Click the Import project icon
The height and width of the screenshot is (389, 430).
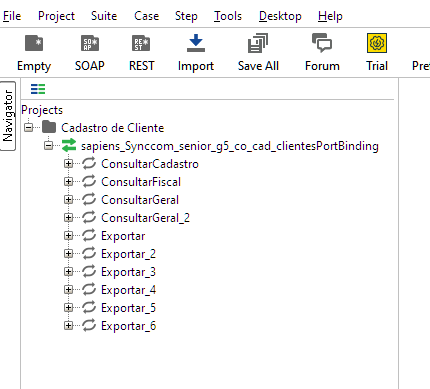click(196, 43)
